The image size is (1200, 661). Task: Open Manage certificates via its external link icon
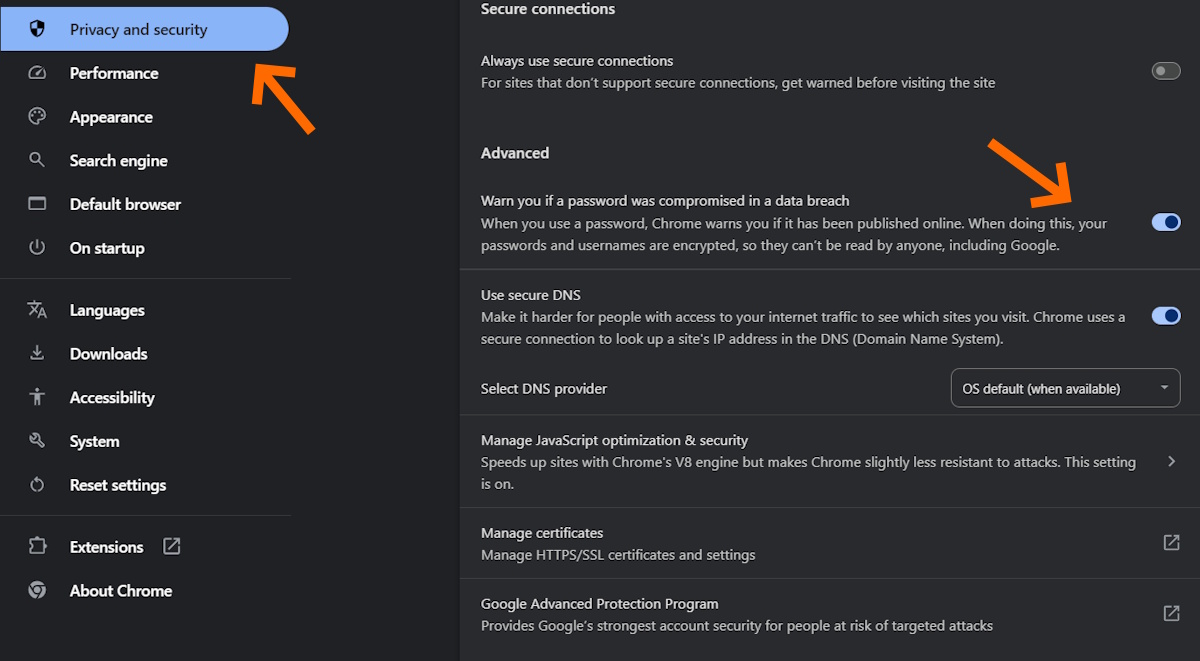1170,542
